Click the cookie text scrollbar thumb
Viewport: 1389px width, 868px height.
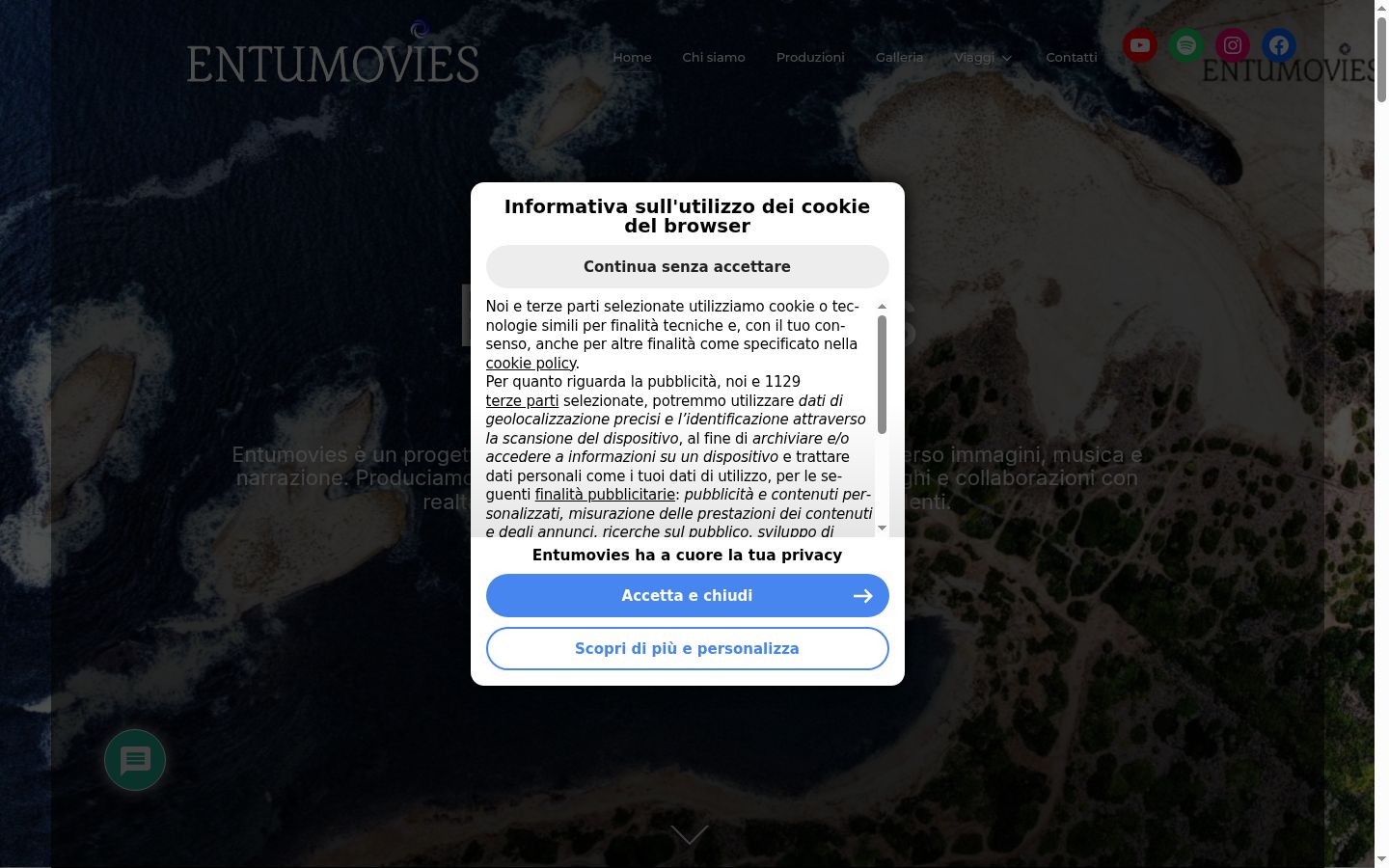(x=882, y=374)
